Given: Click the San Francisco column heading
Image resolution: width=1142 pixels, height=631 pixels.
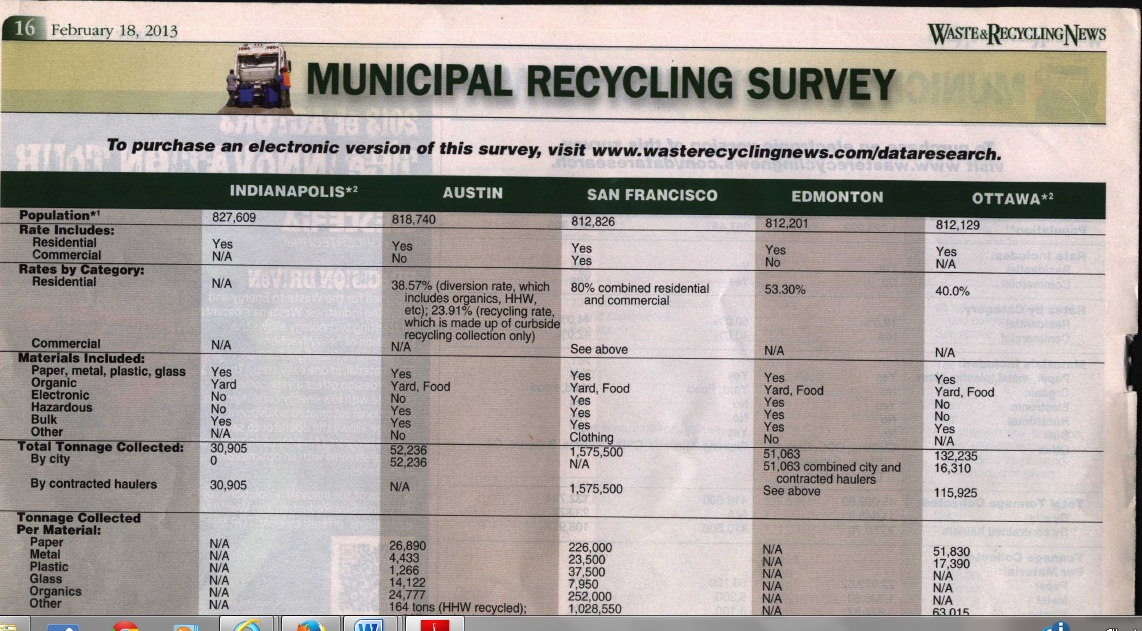Looking at the screenshot, I should (x=652, y=195).
